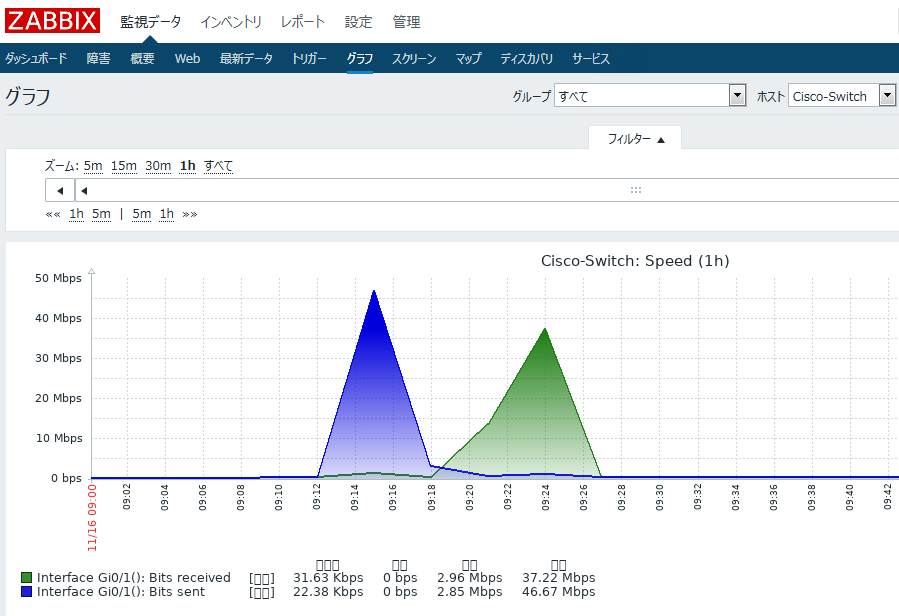Switch to the グラフ tab
The width and height of the screenshot is (899, 616).
[x=358, y=58]
